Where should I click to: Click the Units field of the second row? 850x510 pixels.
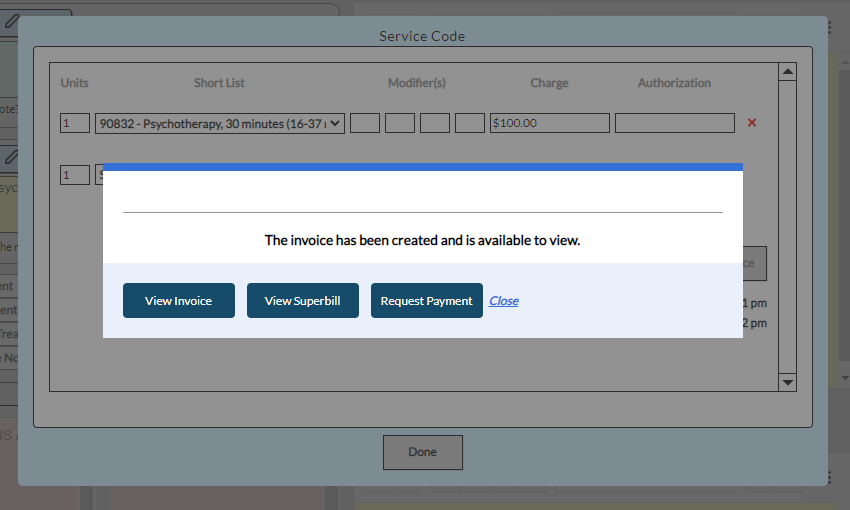pos(75,175)
